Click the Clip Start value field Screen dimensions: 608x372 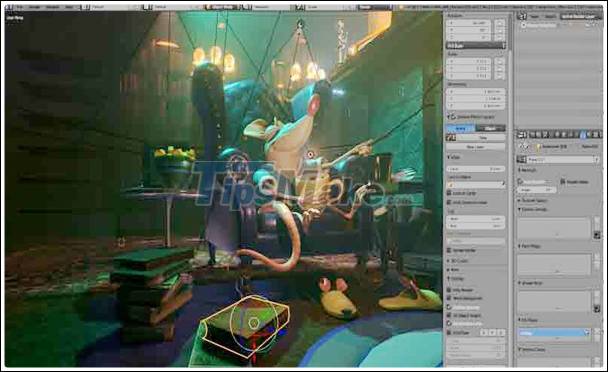[476, 219]
